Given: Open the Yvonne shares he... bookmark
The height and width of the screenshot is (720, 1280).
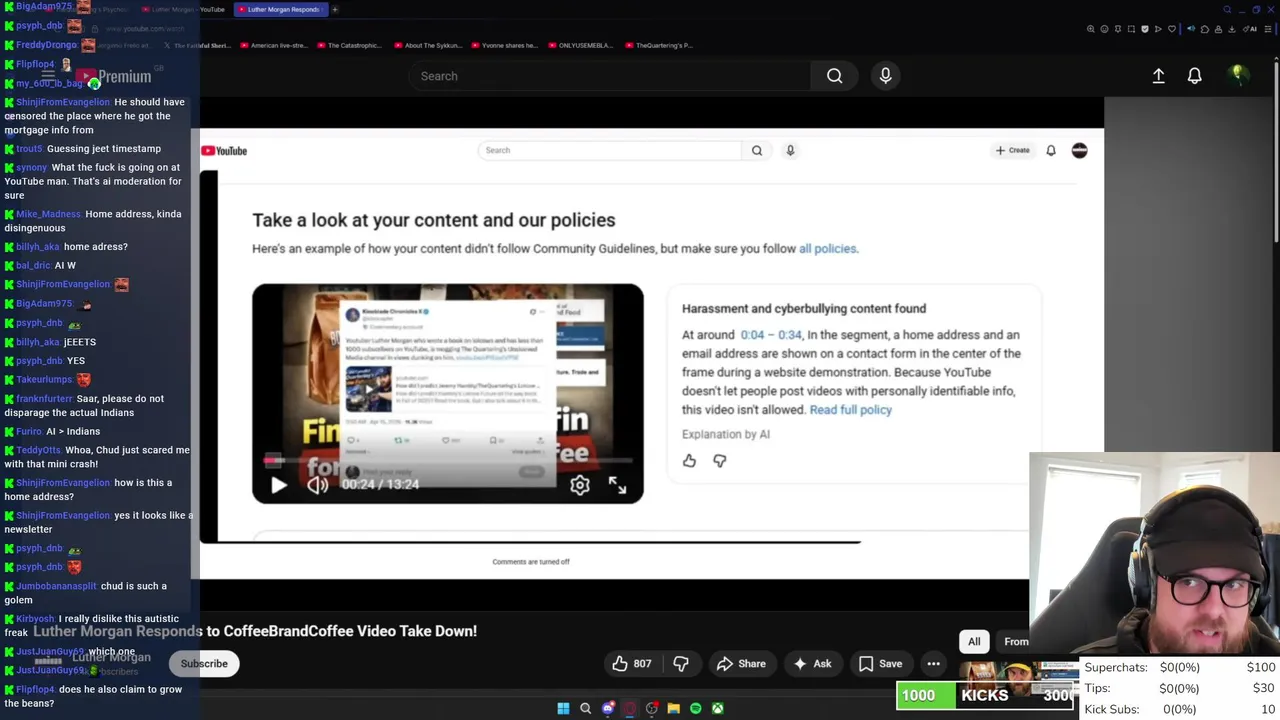Looking at the screenshot, I should click(503, 45).
